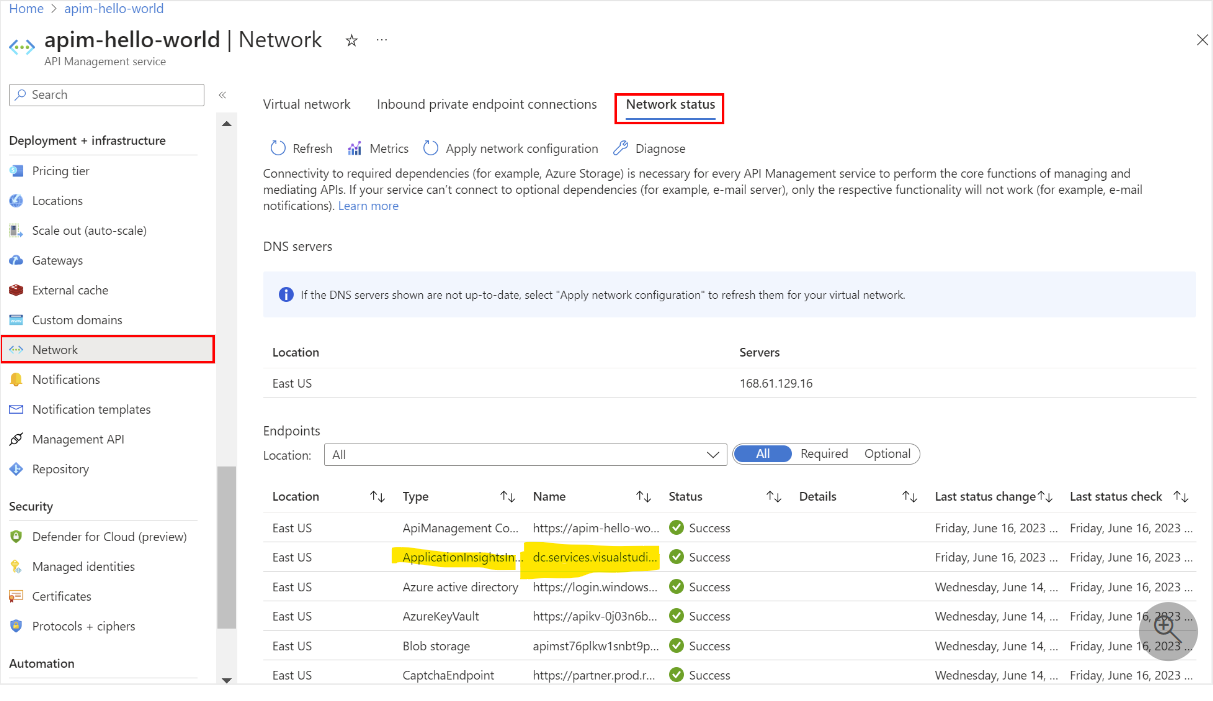1213x701 pixels.
Task: Click Apply network configuration button
Action: pos(511,148)
